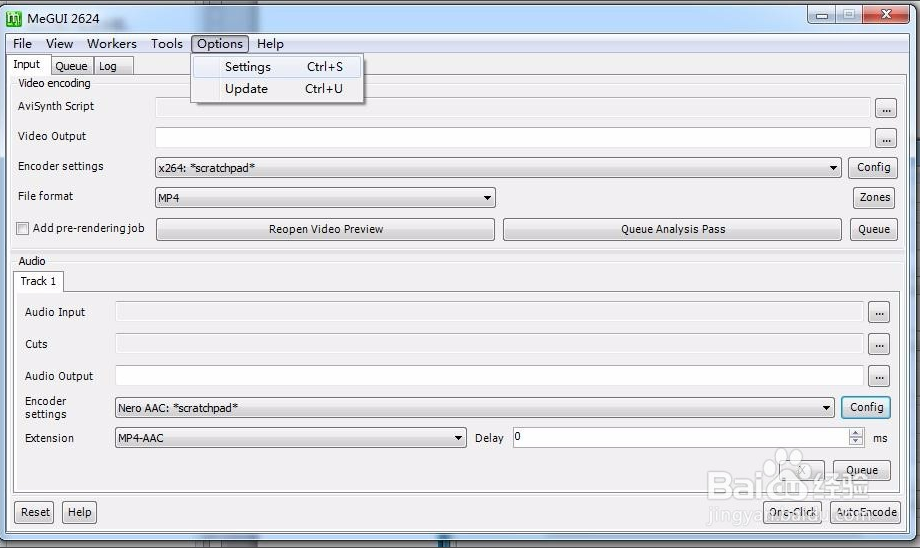
Task: Choose Update from Options menu
Action: 277,89
